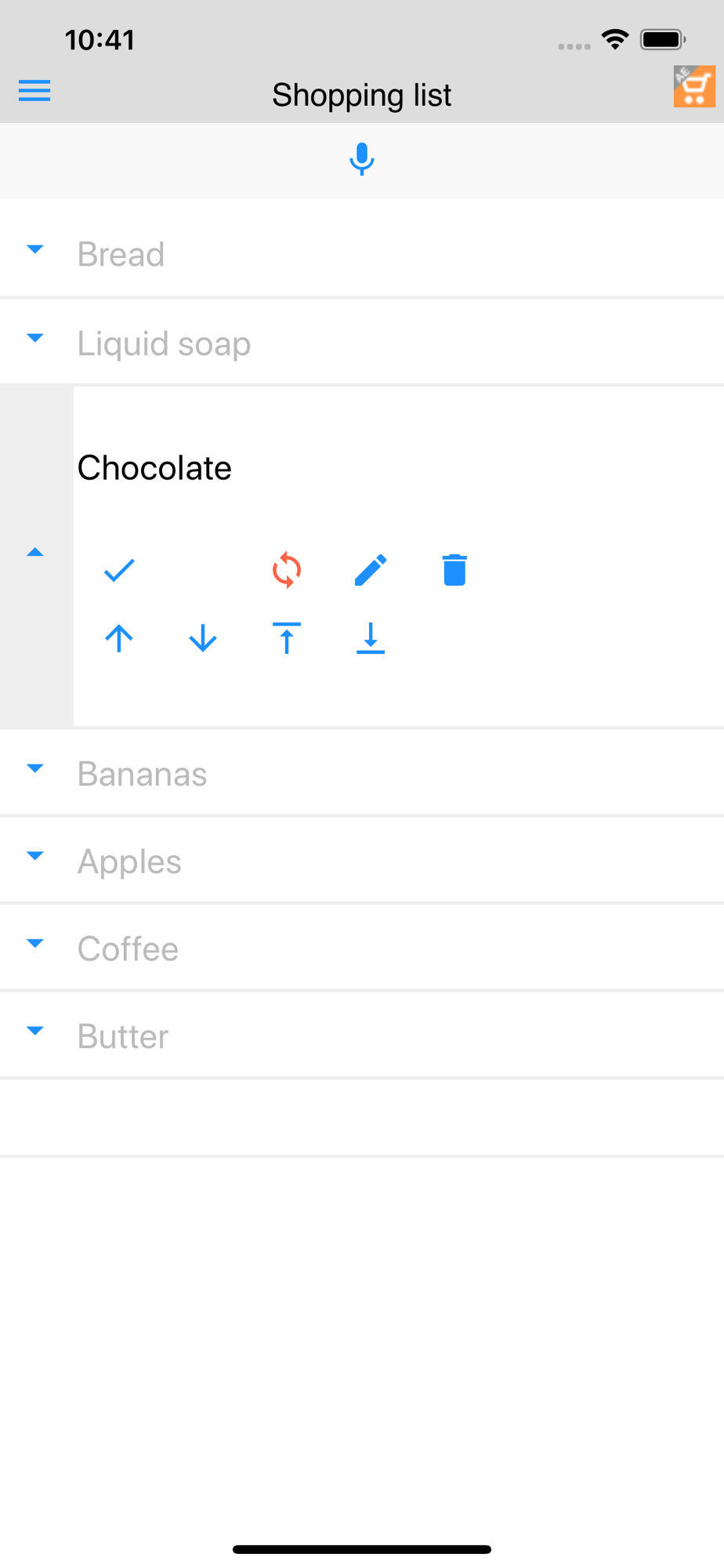The height and width of the screenshot is (1568, 724).
Task: Collapse the Chocolate item options
Action: point(35,553)
